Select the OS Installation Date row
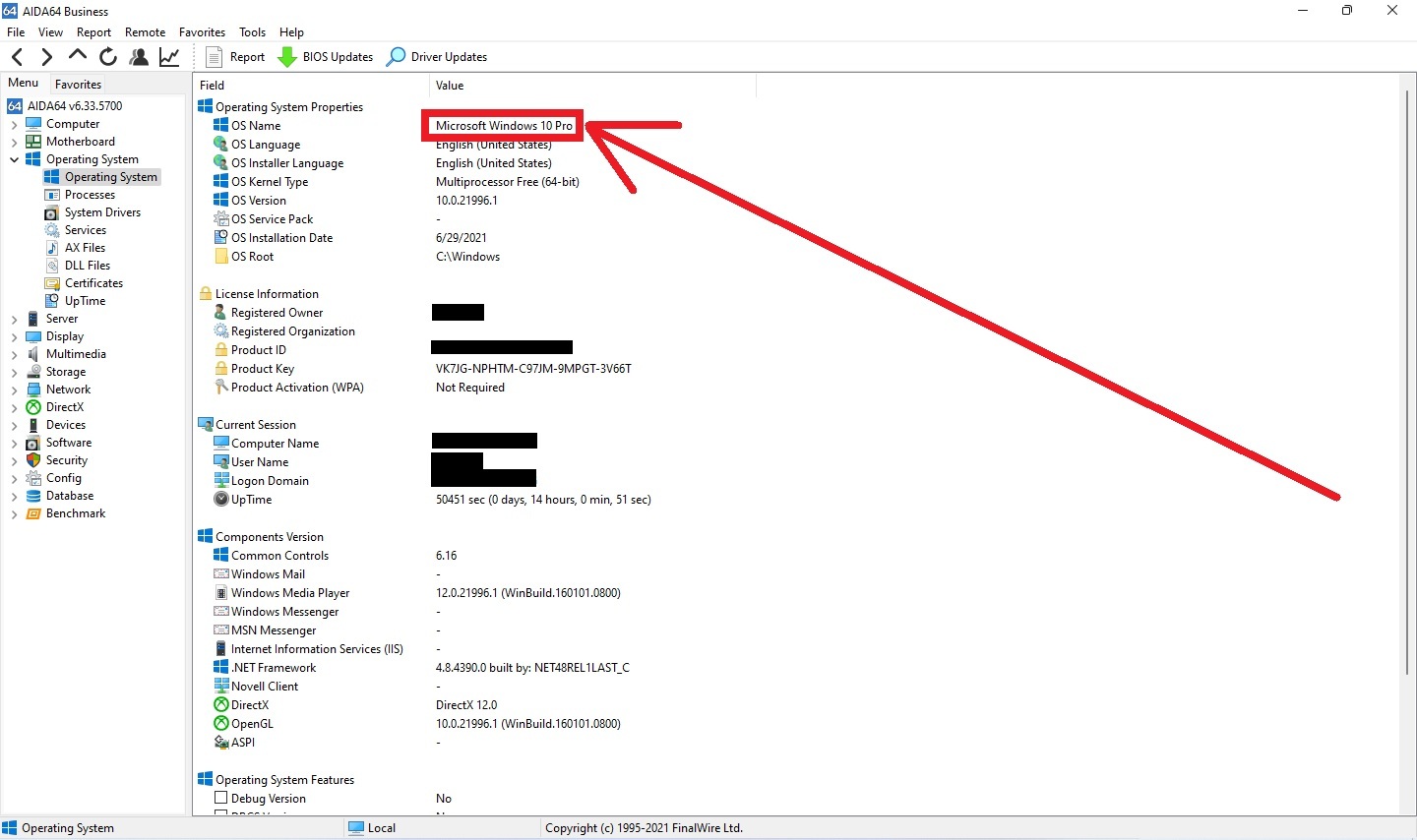Screen dimensions: 1417x840 point(282,238)
